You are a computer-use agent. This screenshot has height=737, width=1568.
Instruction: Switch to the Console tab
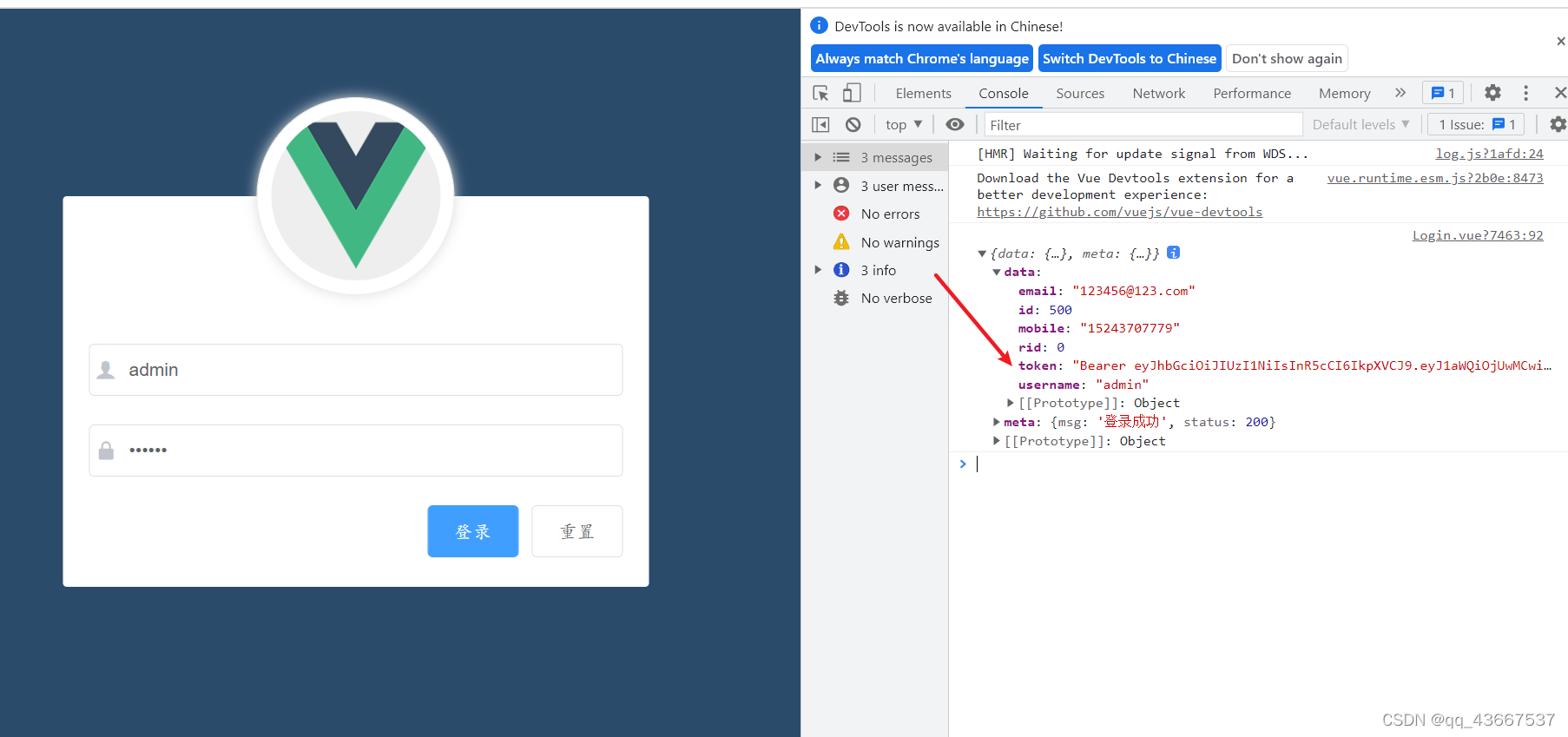1004,93
